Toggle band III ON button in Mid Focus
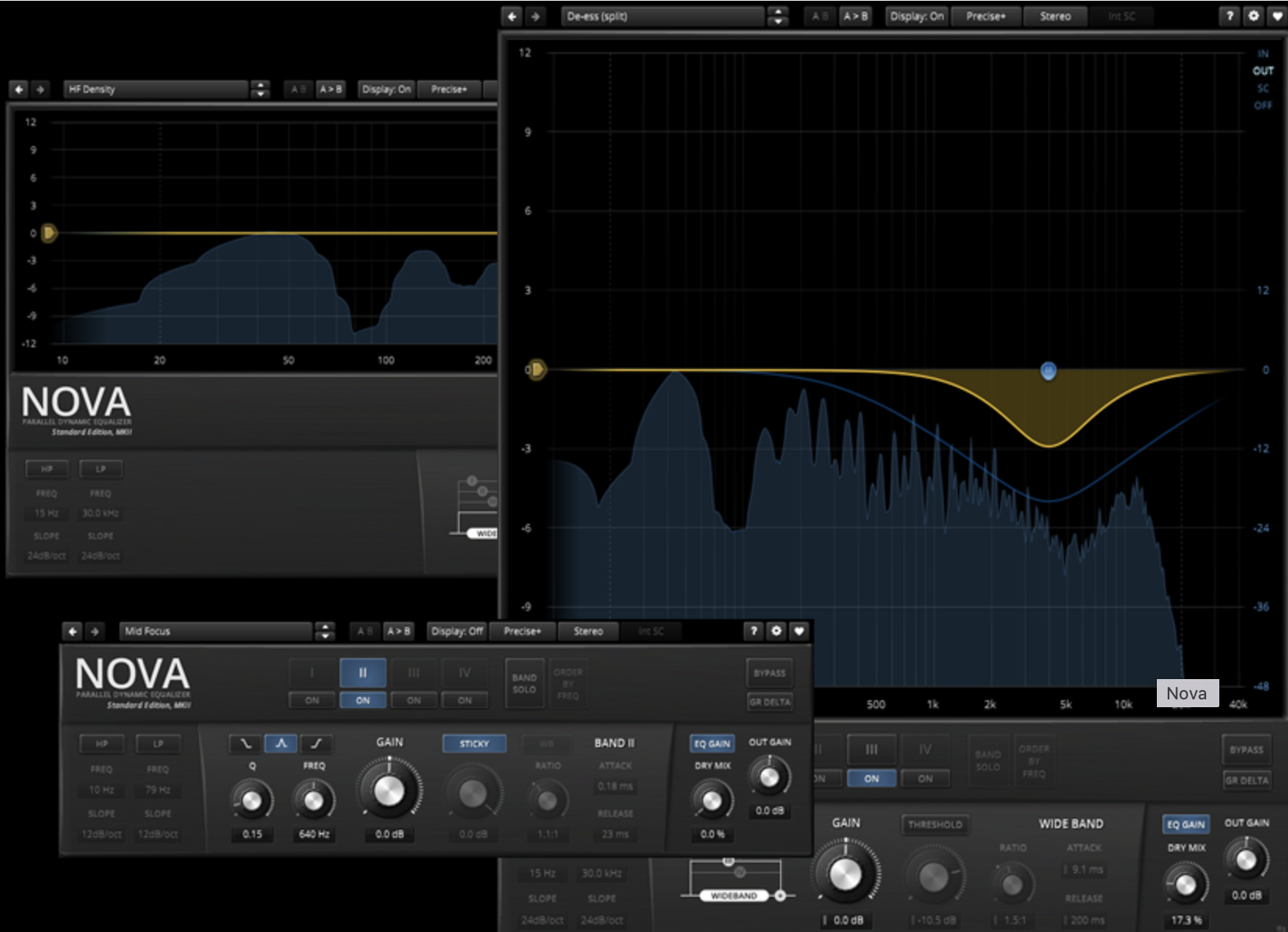Image resolution: width=1288 pixels, height=932 pixels. pos(414,700)
